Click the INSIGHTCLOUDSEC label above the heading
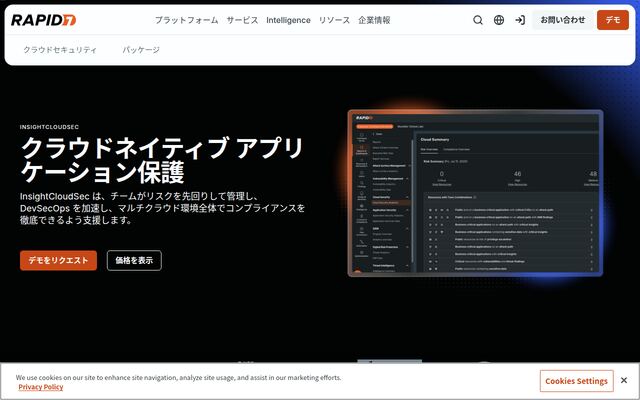Viewport: 640px width, 400px height. 49,127
